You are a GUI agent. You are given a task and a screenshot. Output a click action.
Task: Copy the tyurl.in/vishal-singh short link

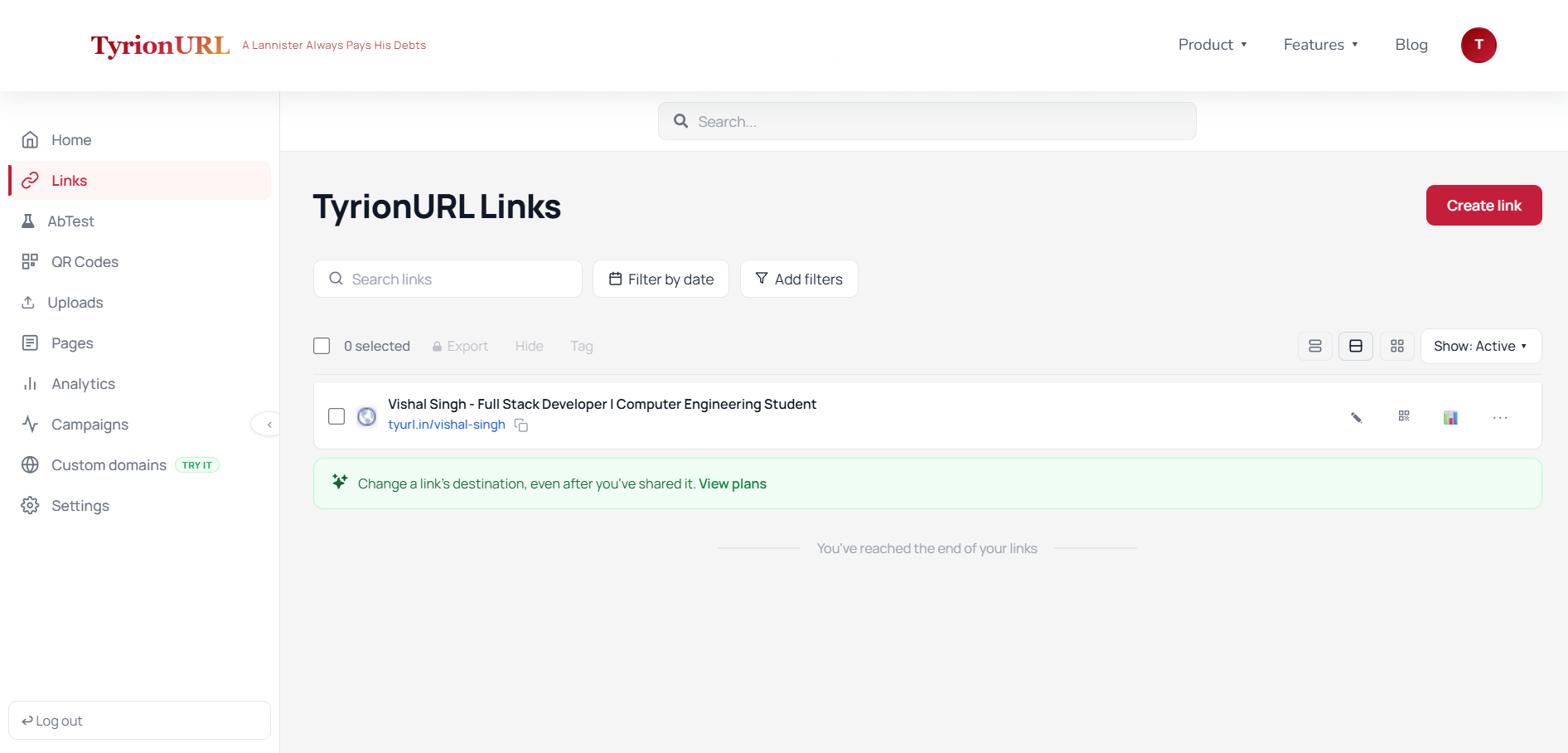point(521,425)
